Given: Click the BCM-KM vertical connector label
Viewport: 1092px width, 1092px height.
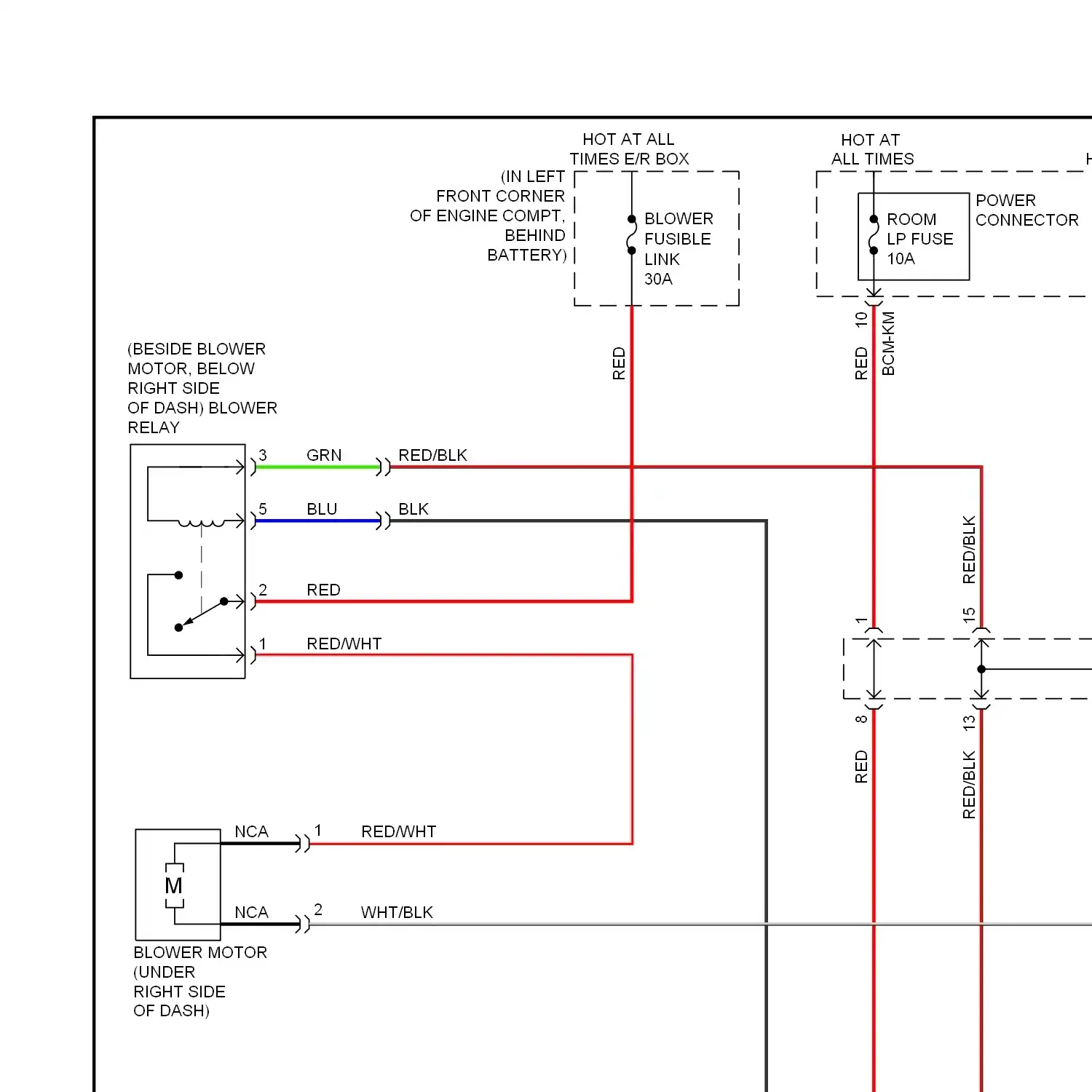Looking at the screenshot, I should 888,344.
